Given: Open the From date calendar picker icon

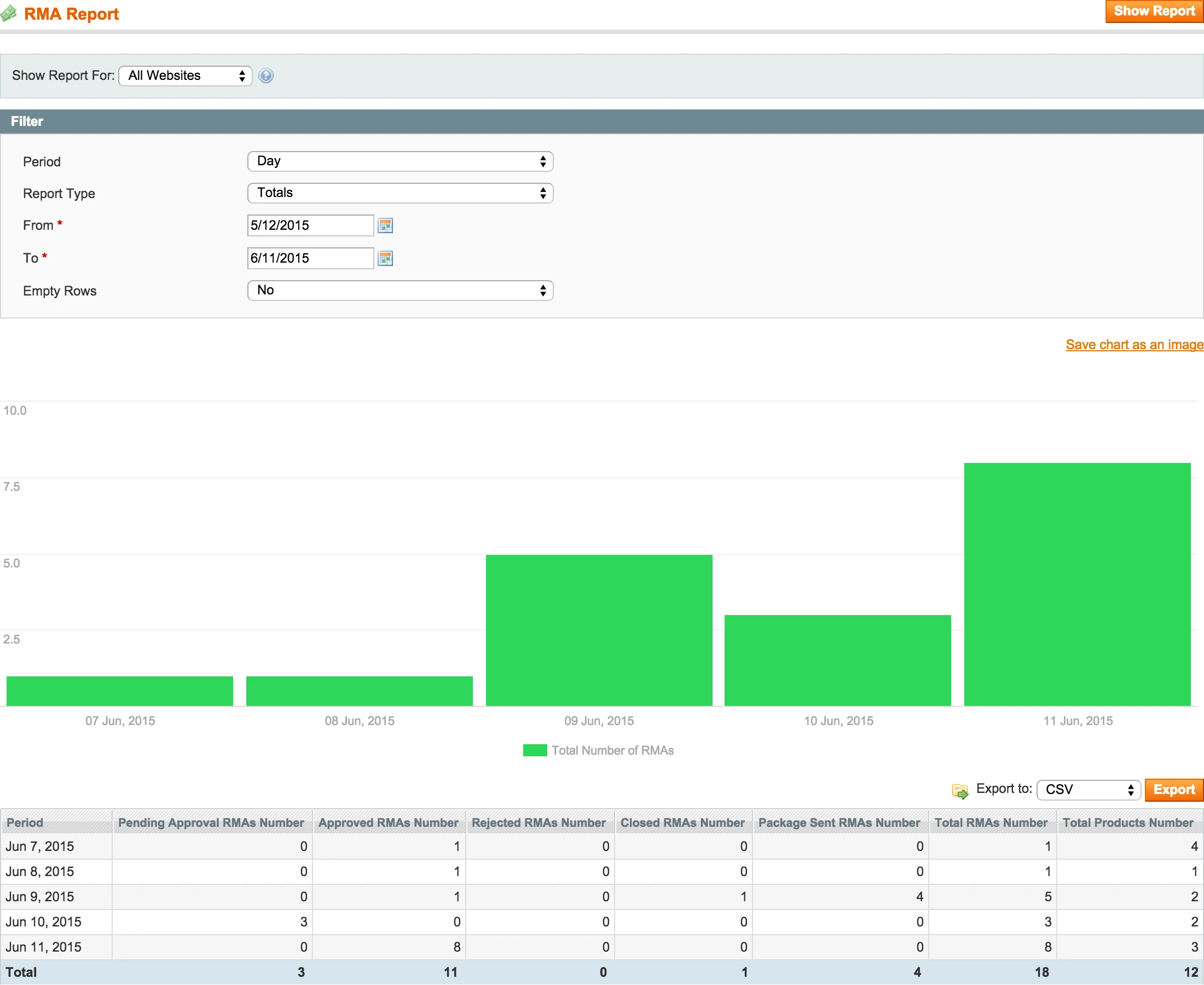Looking at the screenshot, I should coord(385,225).
